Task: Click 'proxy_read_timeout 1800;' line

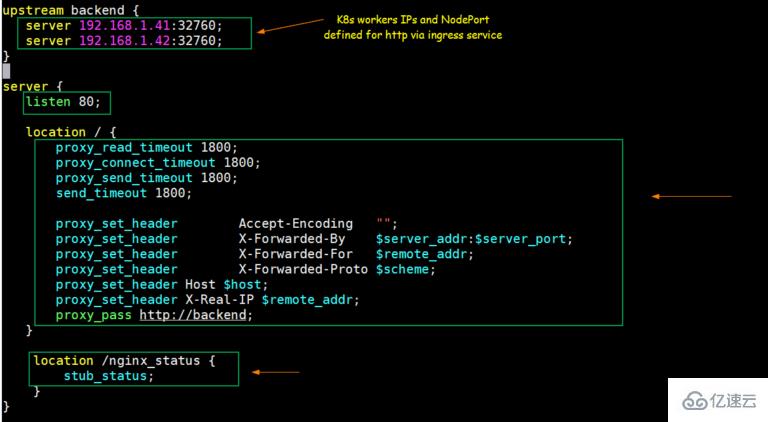Action: (146, 147)
